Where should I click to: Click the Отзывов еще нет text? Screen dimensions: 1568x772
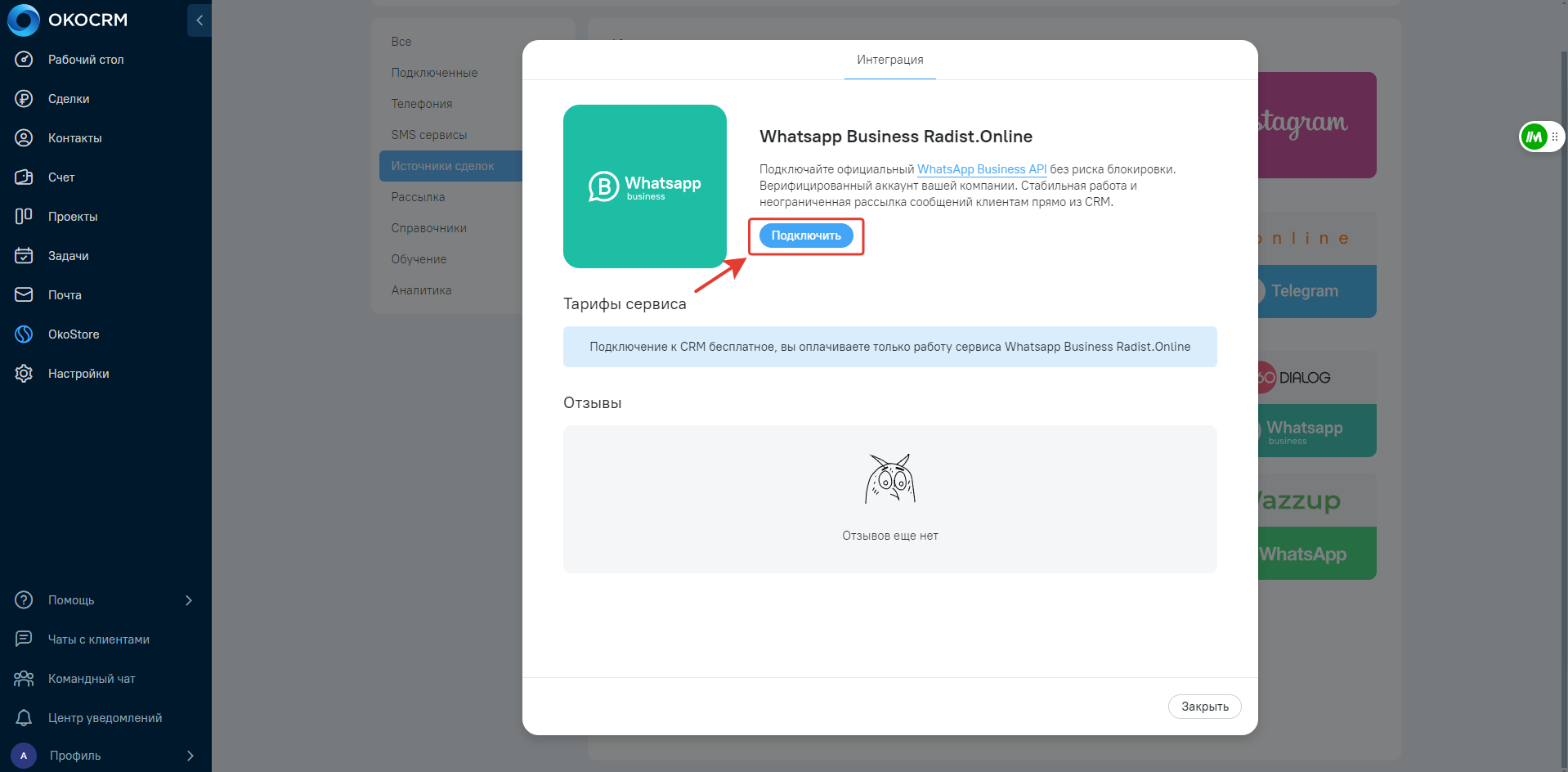[x=890, y=536]
